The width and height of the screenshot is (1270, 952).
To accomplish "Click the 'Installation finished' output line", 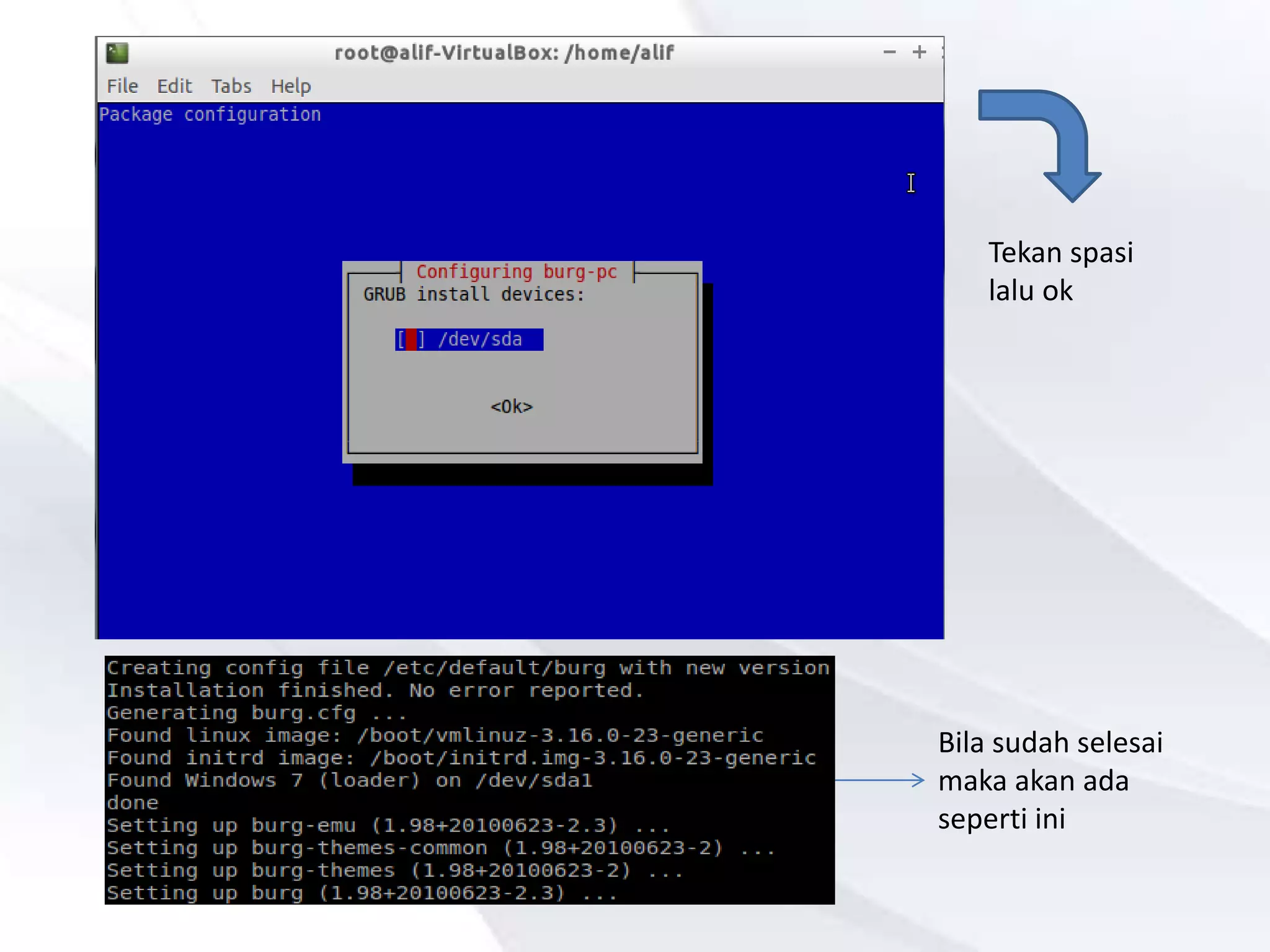I will [x=375, y=690].
